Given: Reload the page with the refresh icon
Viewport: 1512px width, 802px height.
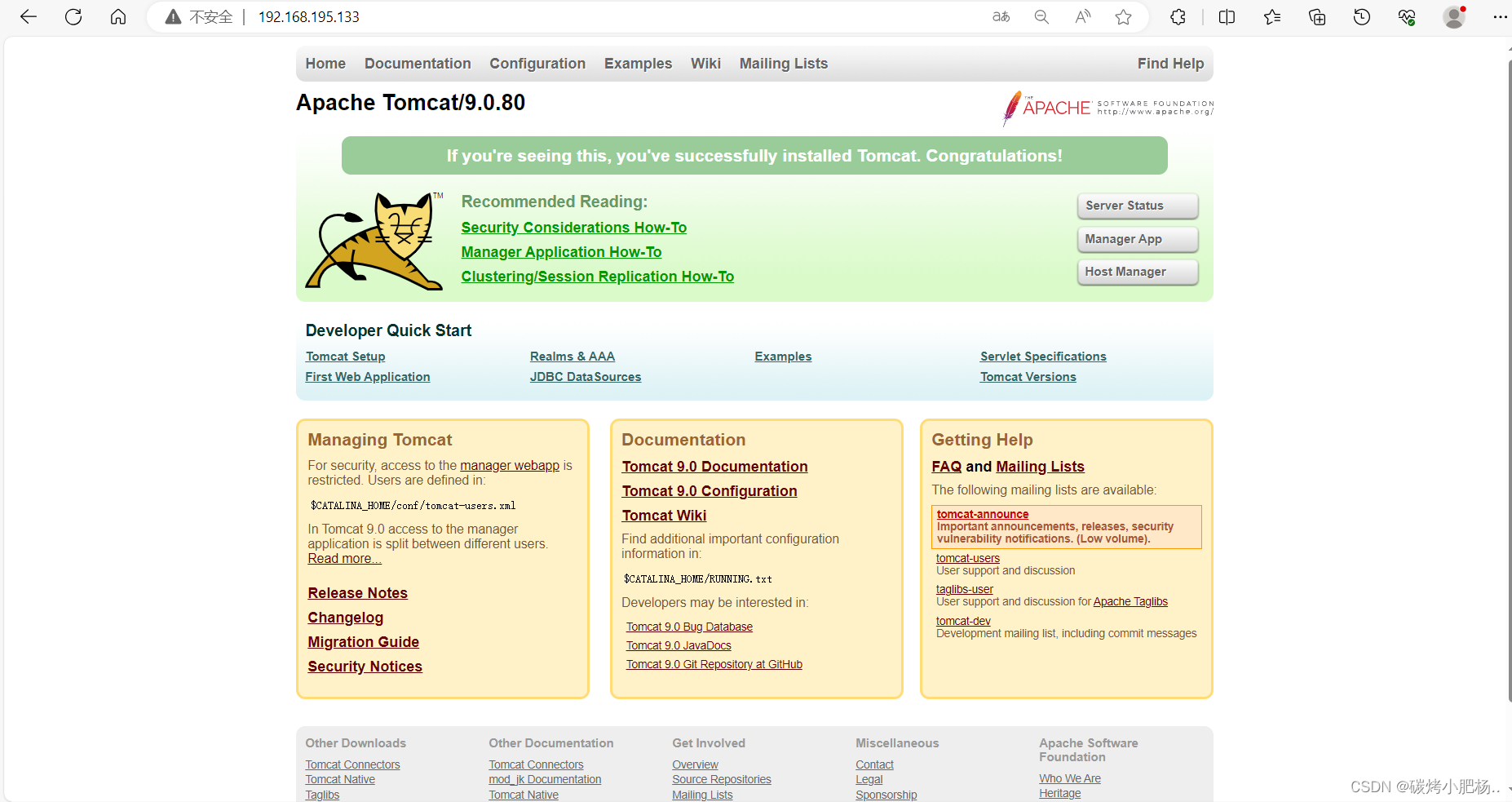Looking at the screenshot, I should tap(73, 17).
